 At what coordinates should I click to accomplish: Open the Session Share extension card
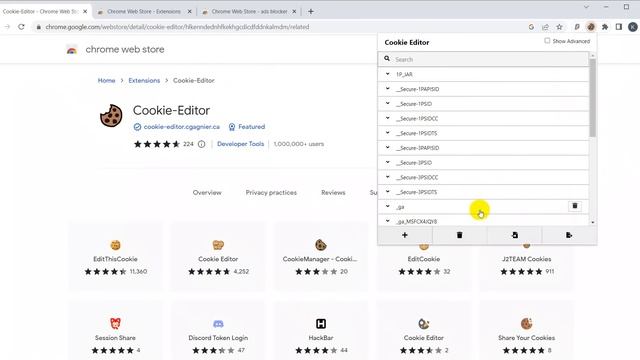pos(116,331)
